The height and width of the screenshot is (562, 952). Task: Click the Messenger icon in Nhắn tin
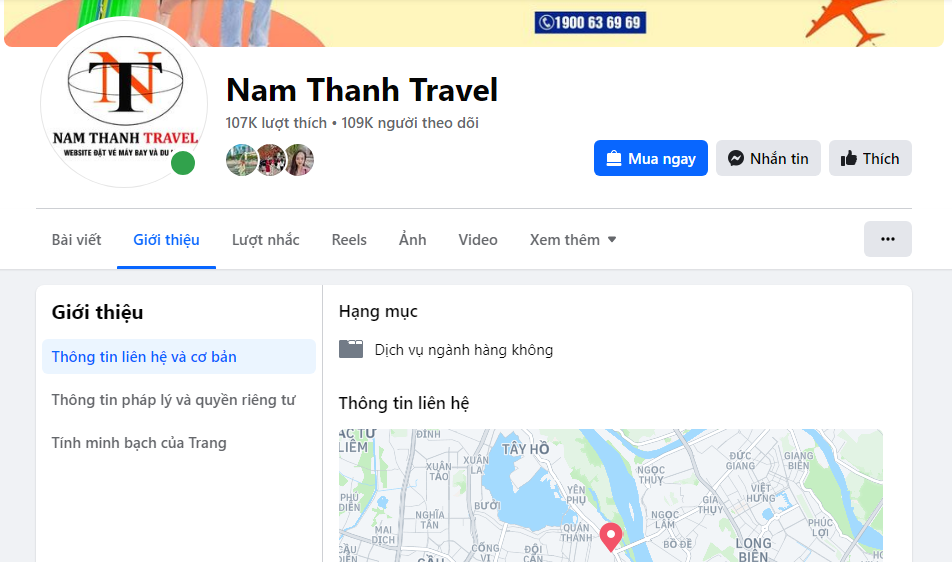coord(736,158)
